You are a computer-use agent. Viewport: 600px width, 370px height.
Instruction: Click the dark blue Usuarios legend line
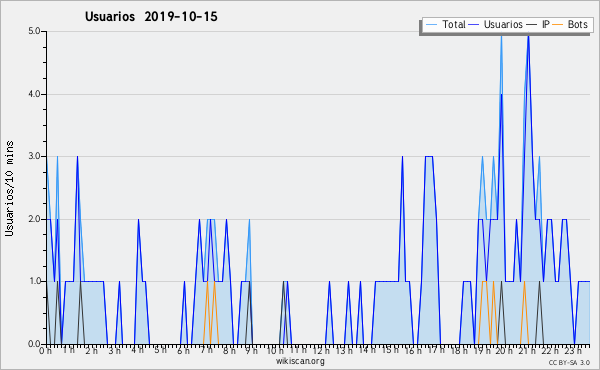pyautogui.click(x=474, y=25)
